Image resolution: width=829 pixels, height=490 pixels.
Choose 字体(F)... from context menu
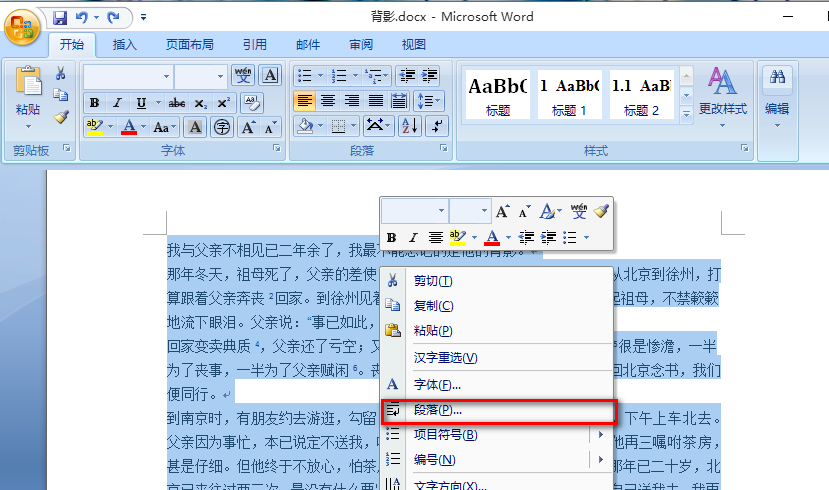(x=497, y=385)
